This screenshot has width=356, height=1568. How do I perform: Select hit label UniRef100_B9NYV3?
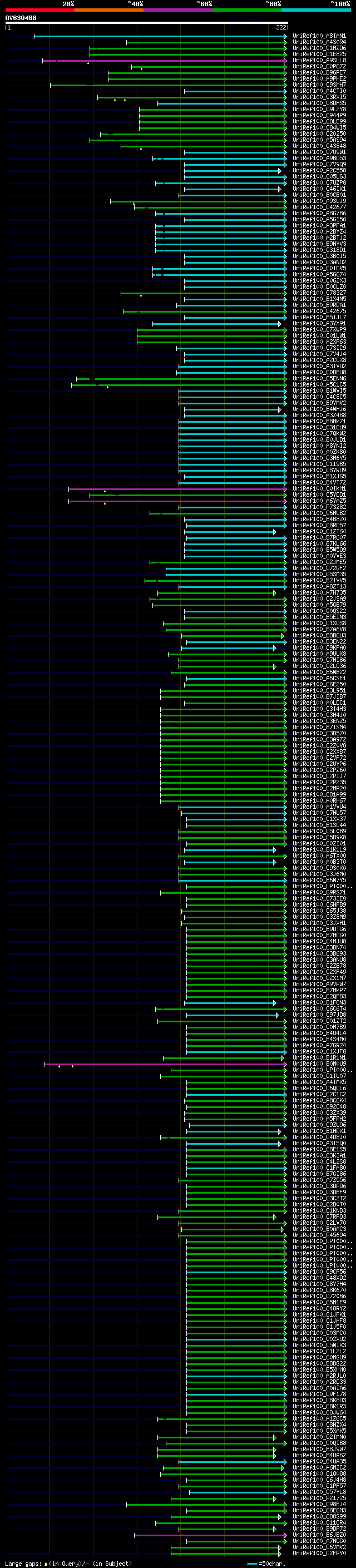319,244
